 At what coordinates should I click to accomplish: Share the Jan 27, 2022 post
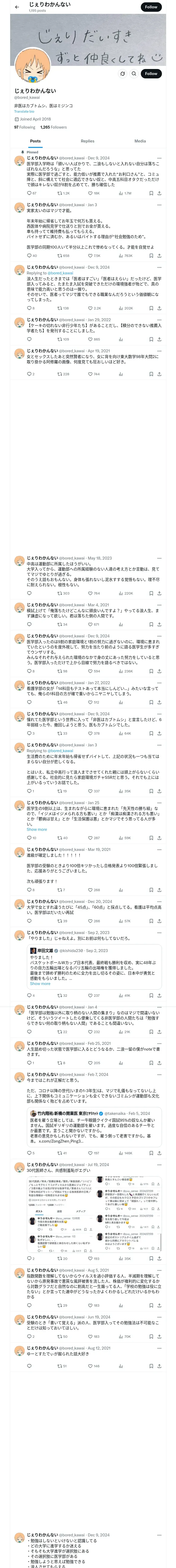[159, 702]
